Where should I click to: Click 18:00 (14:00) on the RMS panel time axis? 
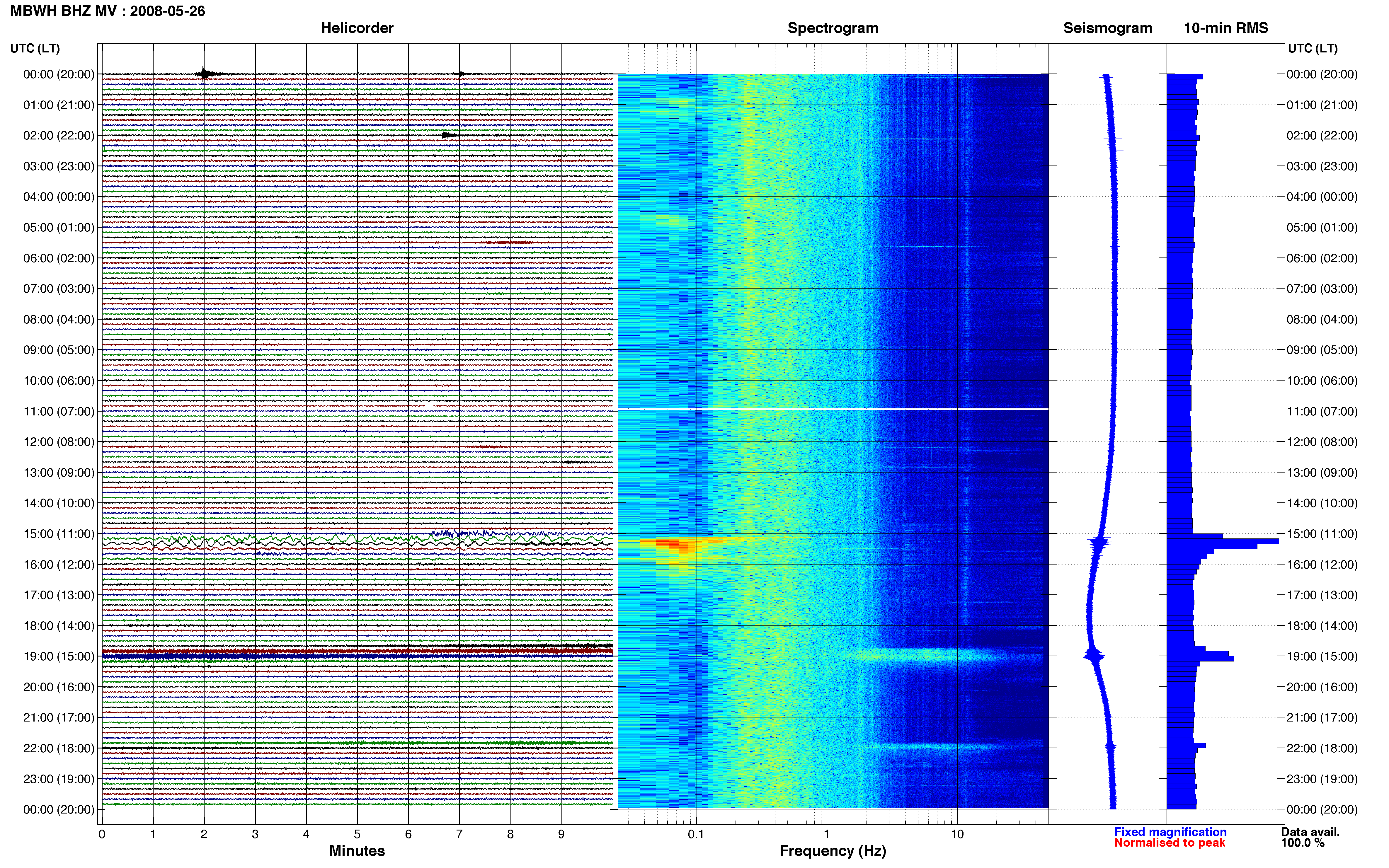pyautogui.click(x=1322, y=626)
